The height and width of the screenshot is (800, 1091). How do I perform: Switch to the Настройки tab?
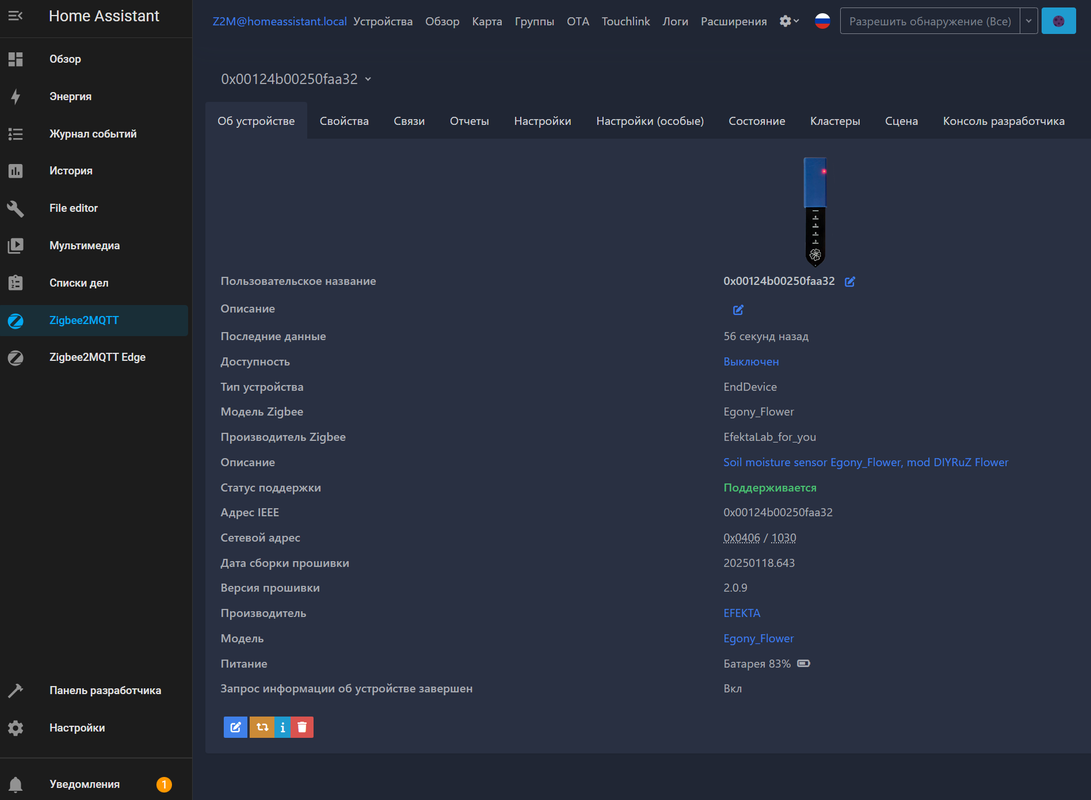pos(543,121)
